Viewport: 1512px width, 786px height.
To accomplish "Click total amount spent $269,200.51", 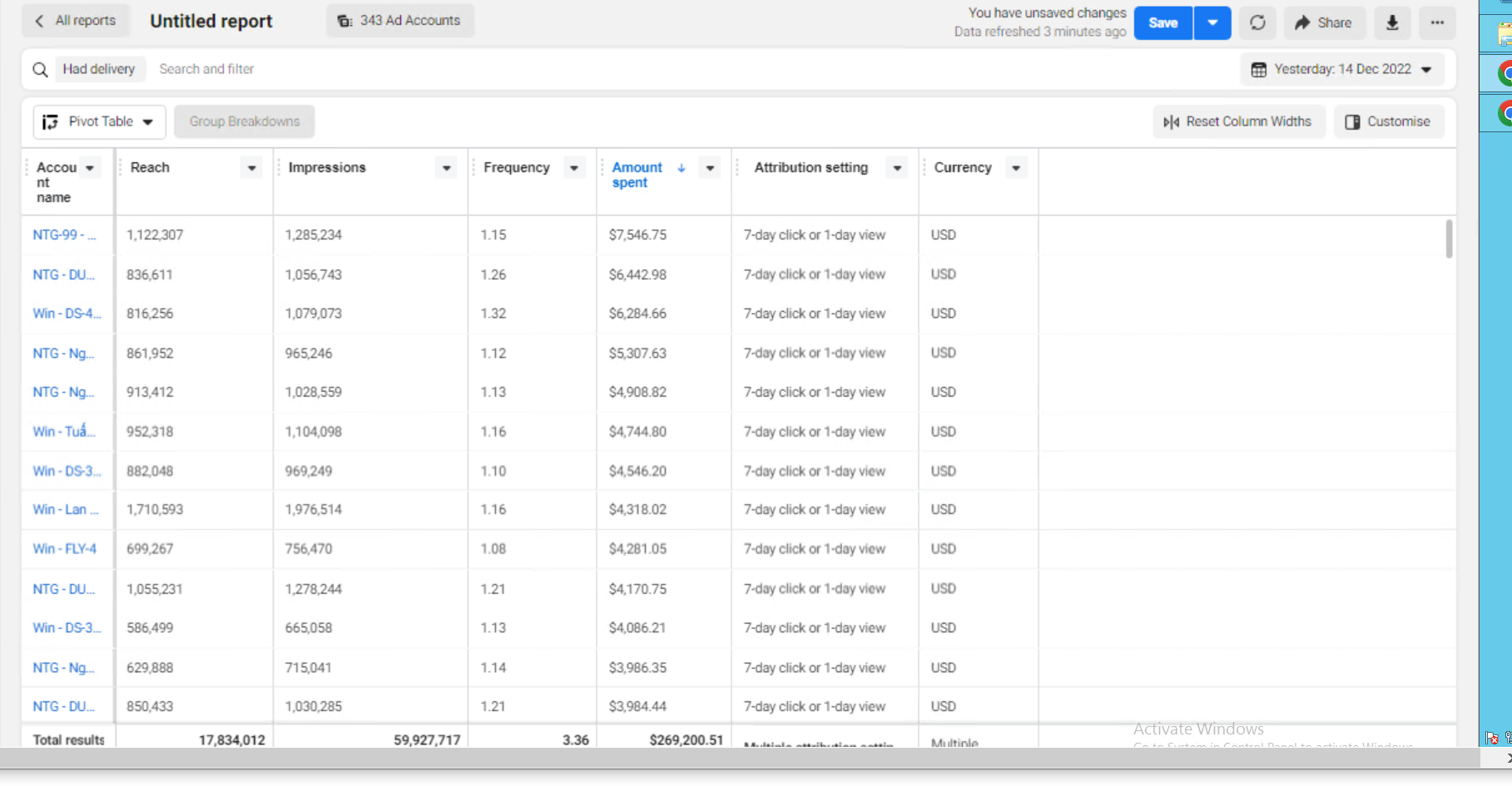I will coord(686,739).
